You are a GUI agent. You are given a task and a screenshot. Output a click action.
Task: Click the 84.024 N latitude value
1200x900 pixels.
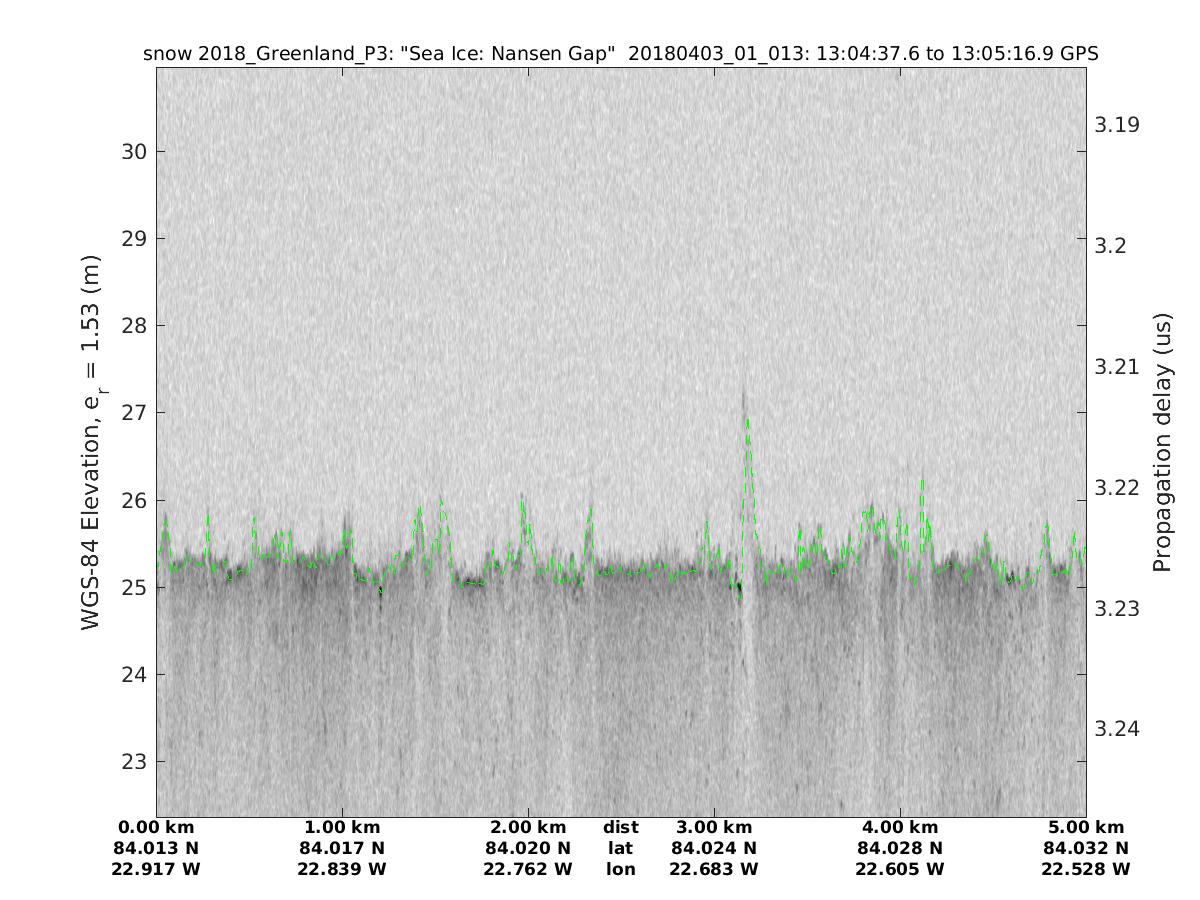714,849
